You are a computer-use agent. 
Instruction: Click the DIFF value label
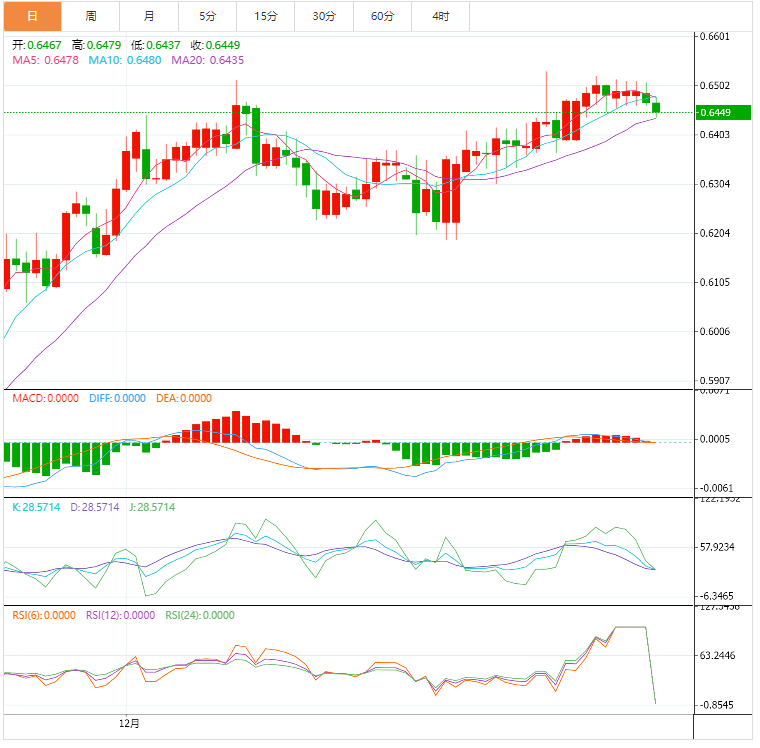pyautogui.click(x=115, y=398)
